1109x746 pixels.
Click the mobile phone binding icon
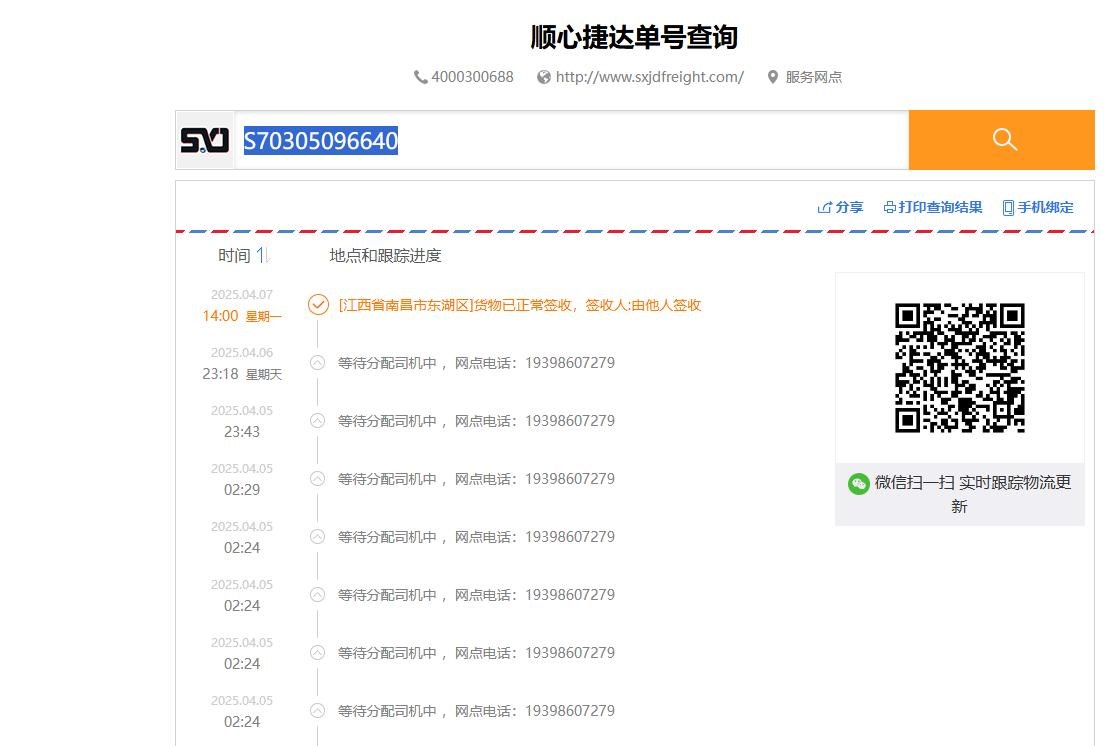1009,208
